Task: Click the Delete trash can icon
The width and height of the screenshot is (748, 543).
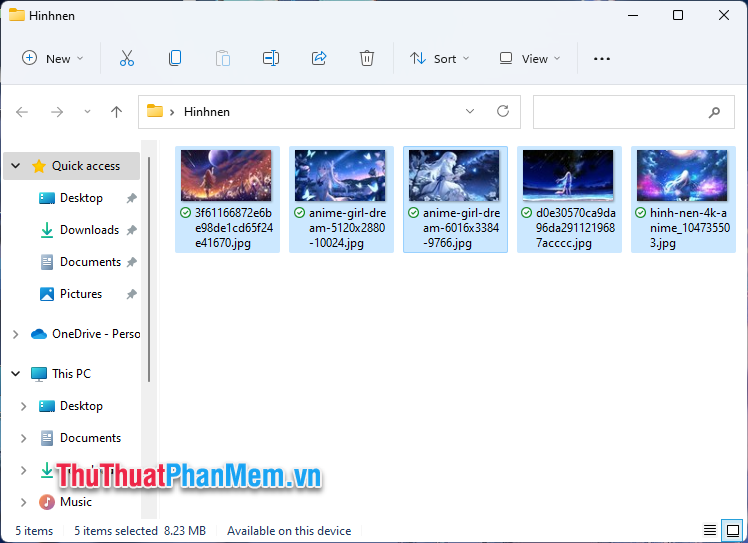Action: (366, 58)
